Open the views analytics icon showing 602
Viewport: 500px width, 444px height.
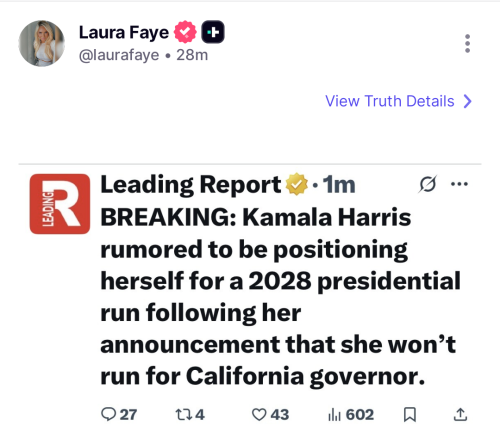point(334,415)
